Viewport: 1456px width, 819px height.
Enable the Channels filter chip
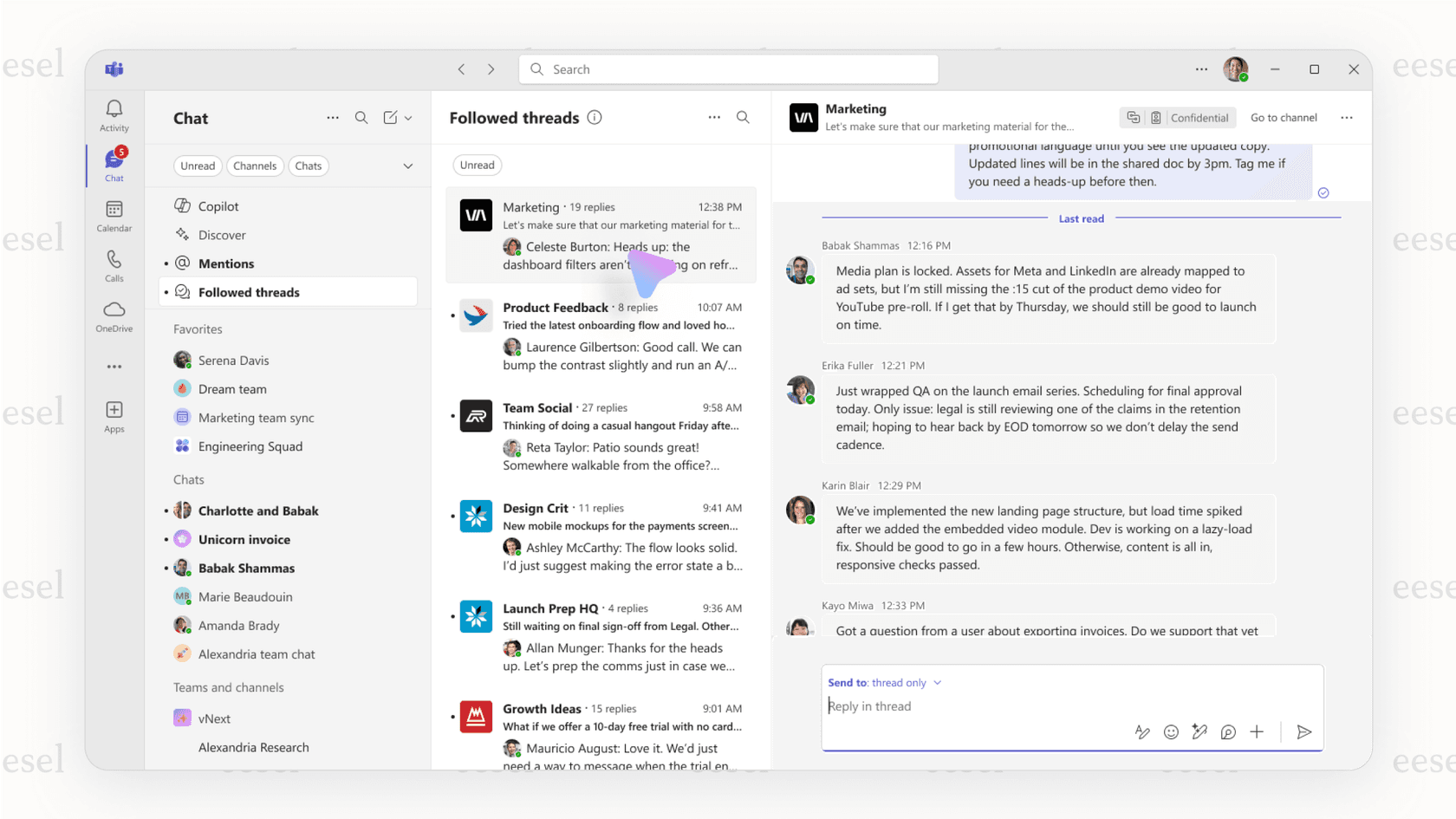click(x=255, y=166)
